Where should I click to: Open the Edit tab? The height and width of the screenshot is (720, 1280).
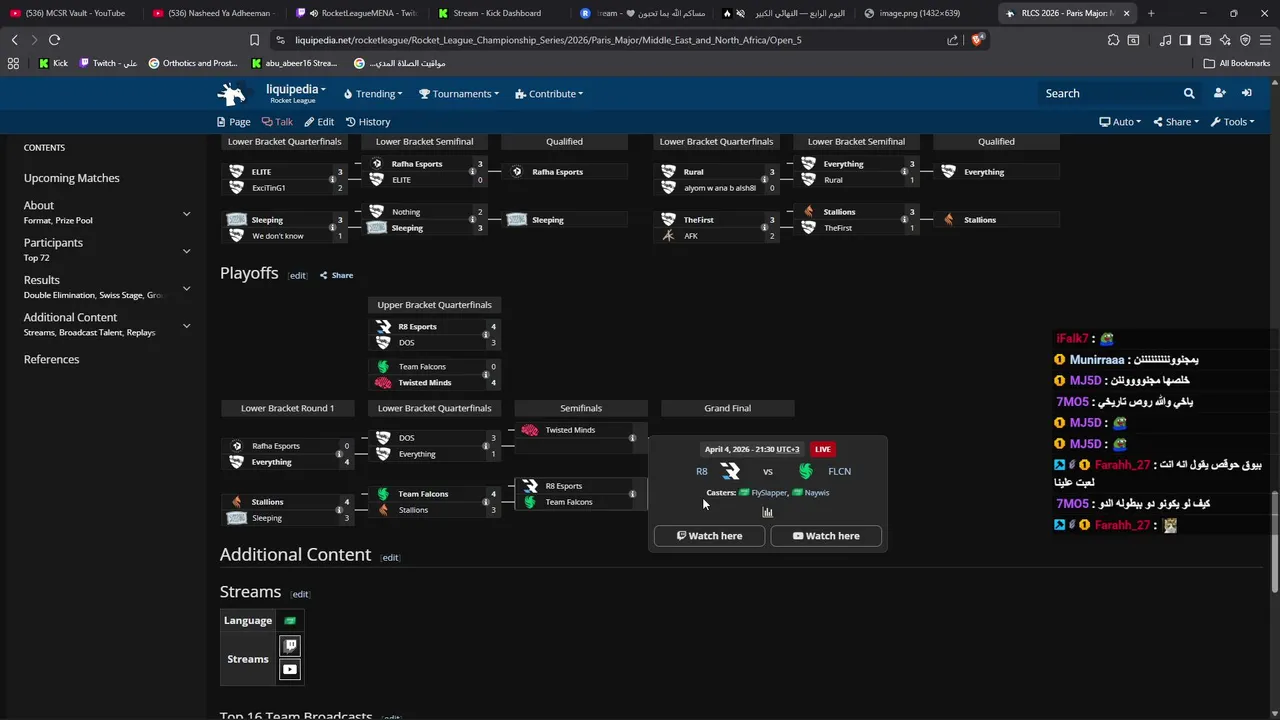tap(319, 122)
